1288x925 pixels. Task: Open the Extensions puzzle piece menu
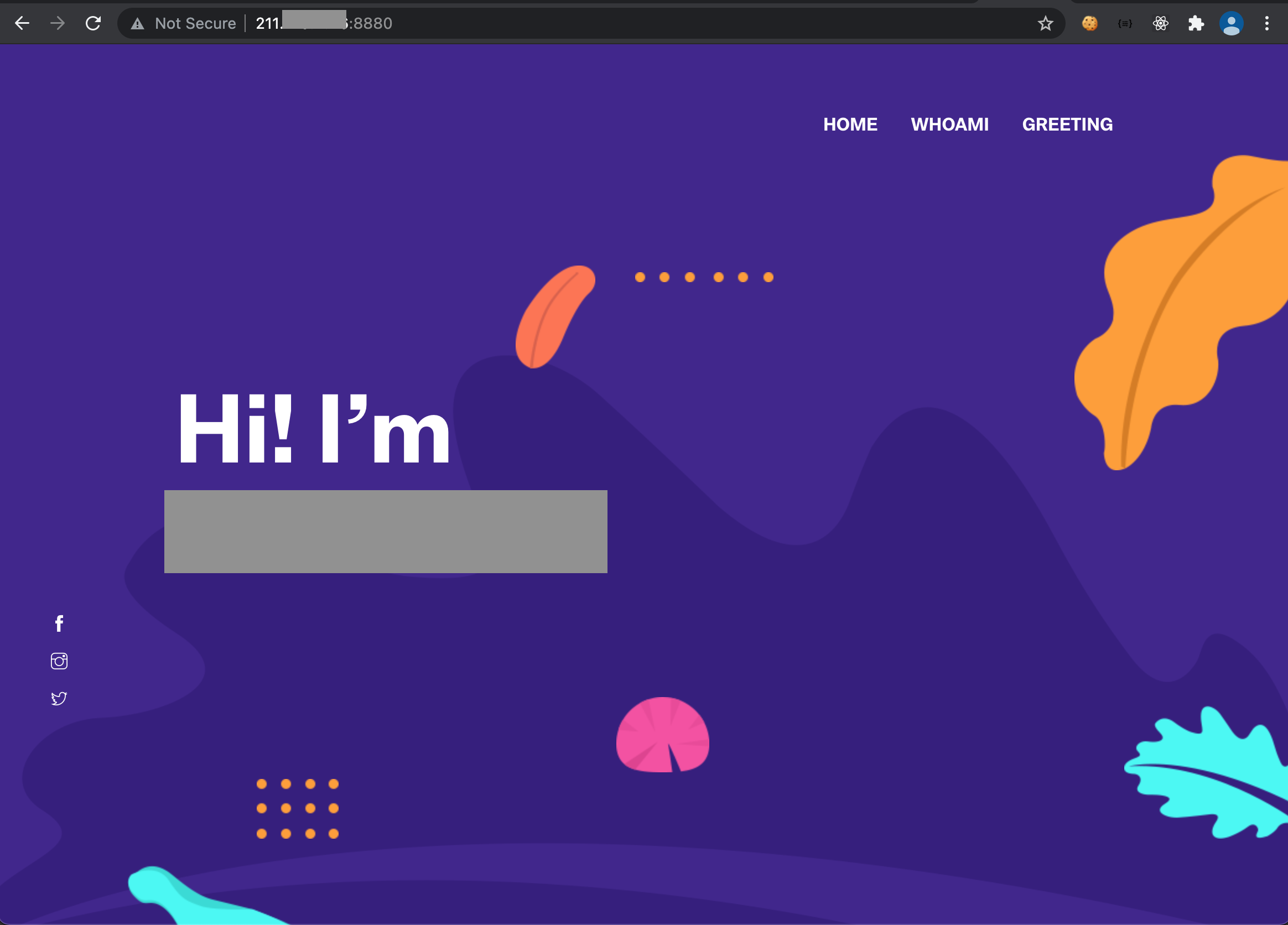pyautogui.click(x=1196, y=23)
